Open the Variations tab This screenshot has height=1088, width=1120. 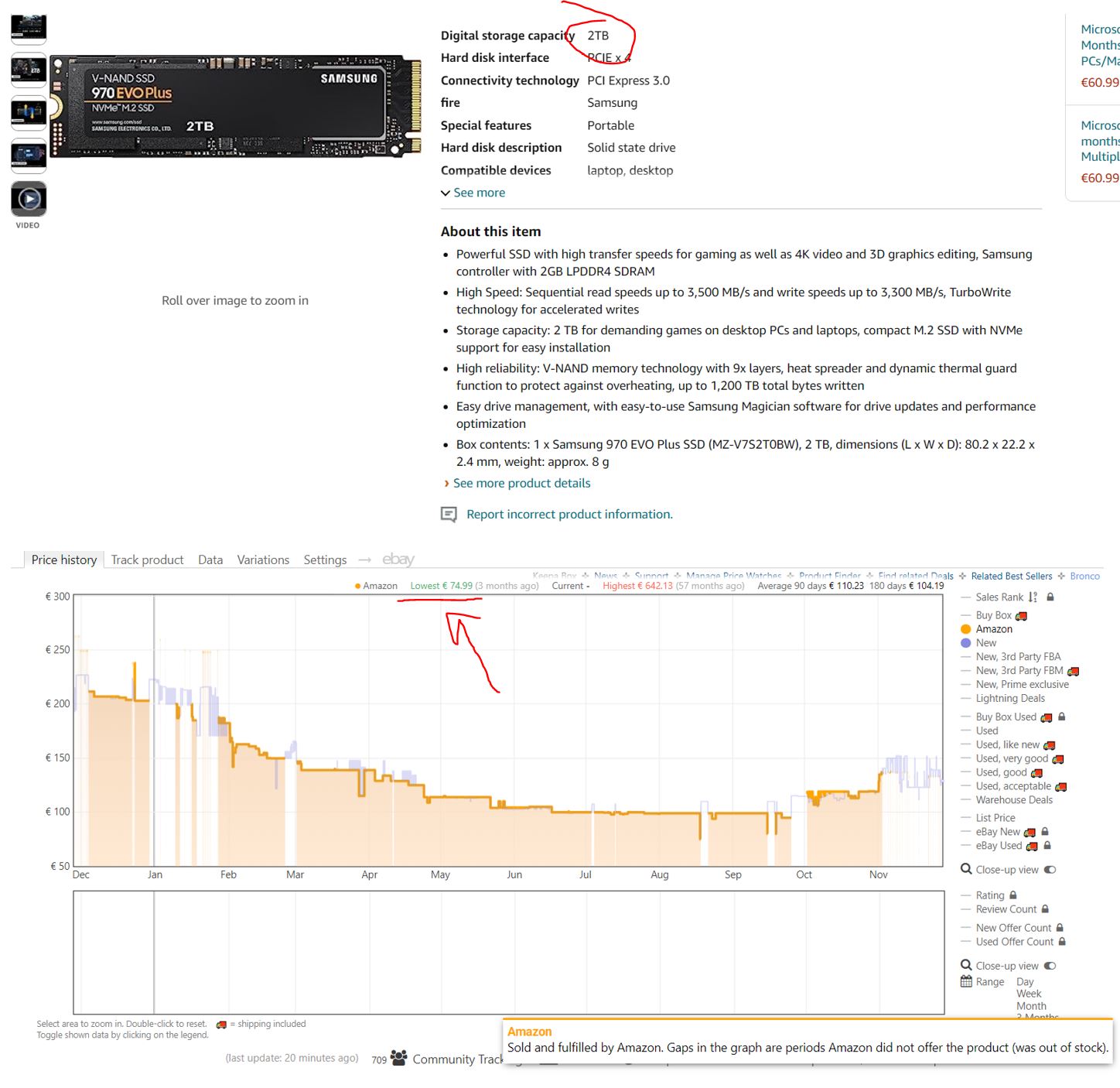coord(263,559)
